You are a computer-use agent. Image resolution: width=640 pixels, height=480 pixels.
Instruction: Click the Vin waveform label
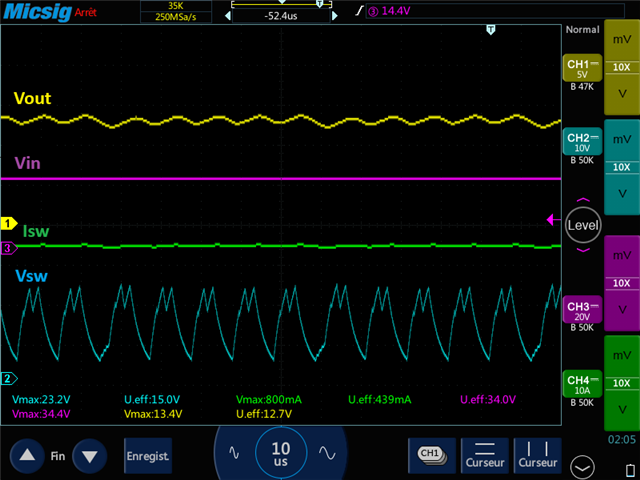[27, 163]
